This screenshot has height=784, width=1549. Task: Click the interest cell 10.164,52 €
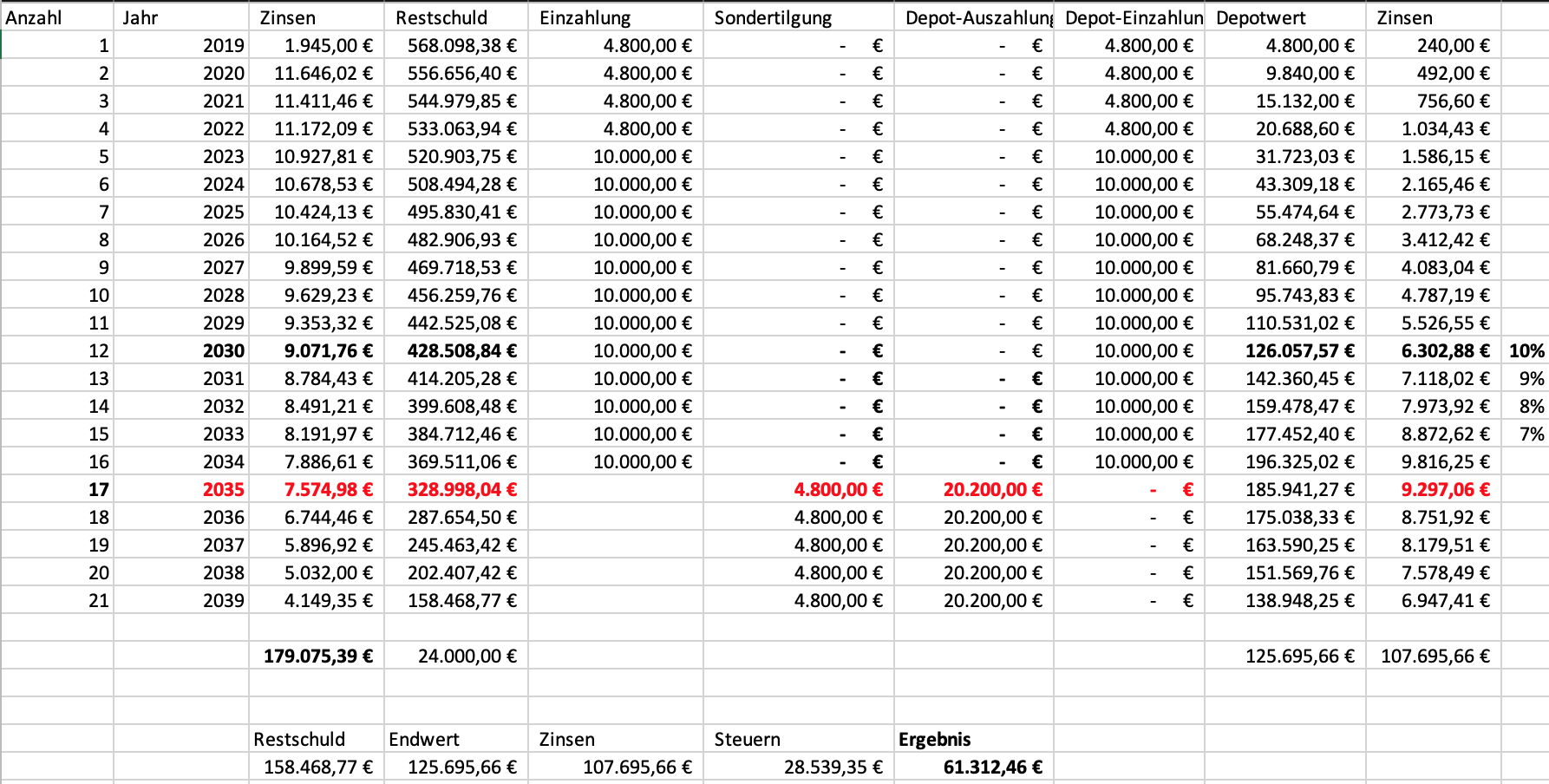pyautogui.click(x=317, y=239)
